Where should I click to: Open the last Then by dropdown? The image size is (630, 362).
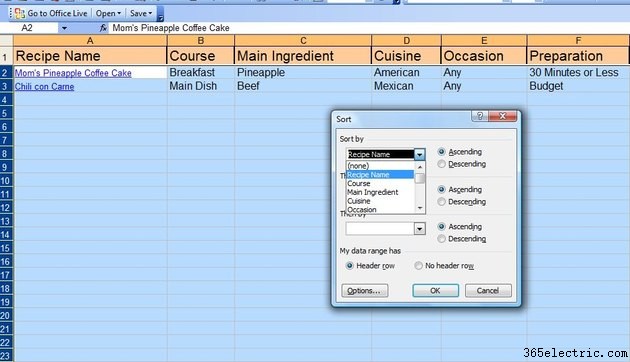[x=419, y=229]
